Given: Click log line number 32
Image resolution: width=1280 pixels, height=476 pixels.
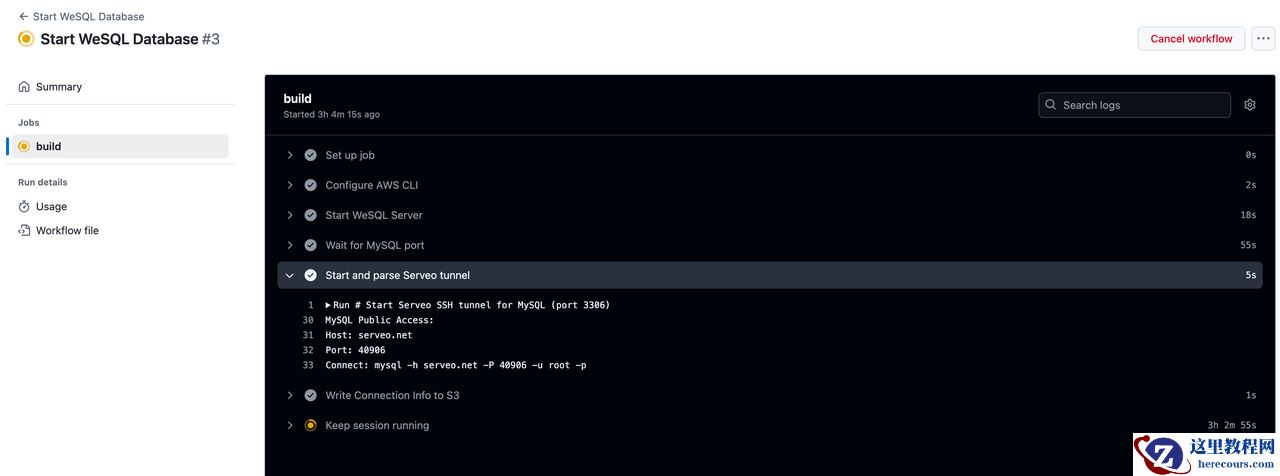Looking at the screenshot, I should (308, 350).
